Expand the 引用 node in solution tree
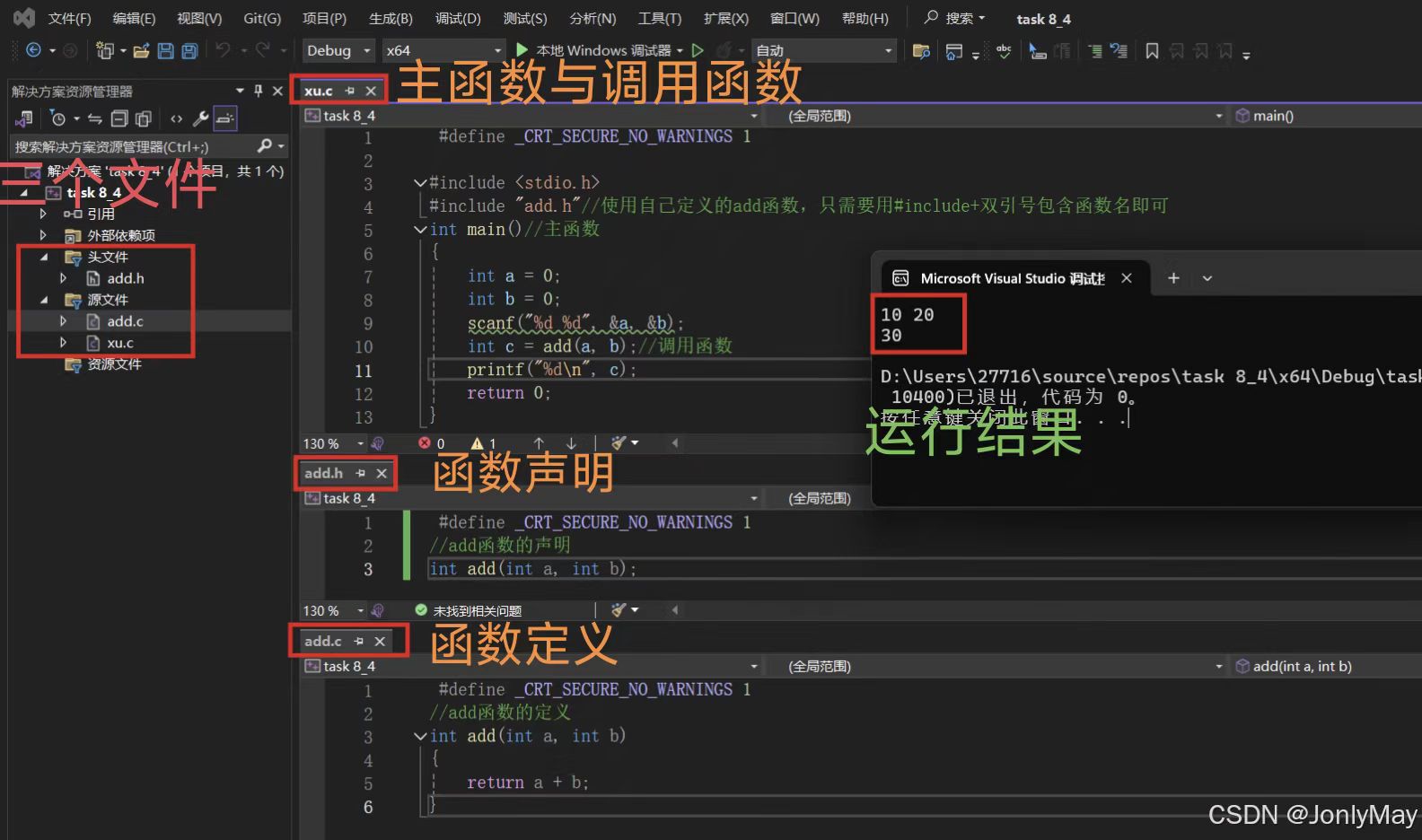This screenshot has height=840, width=1422. coord(43,214)
